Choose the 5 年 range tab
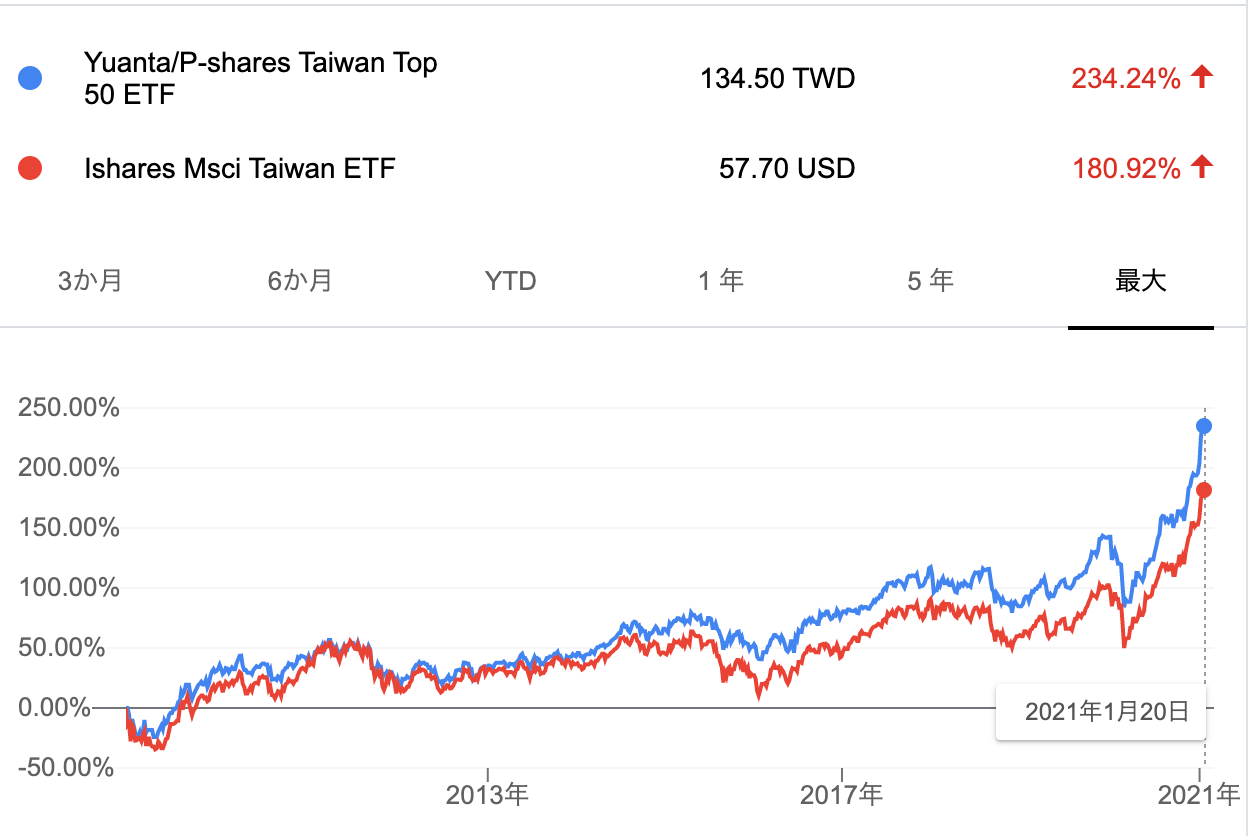 coord(930,280)
